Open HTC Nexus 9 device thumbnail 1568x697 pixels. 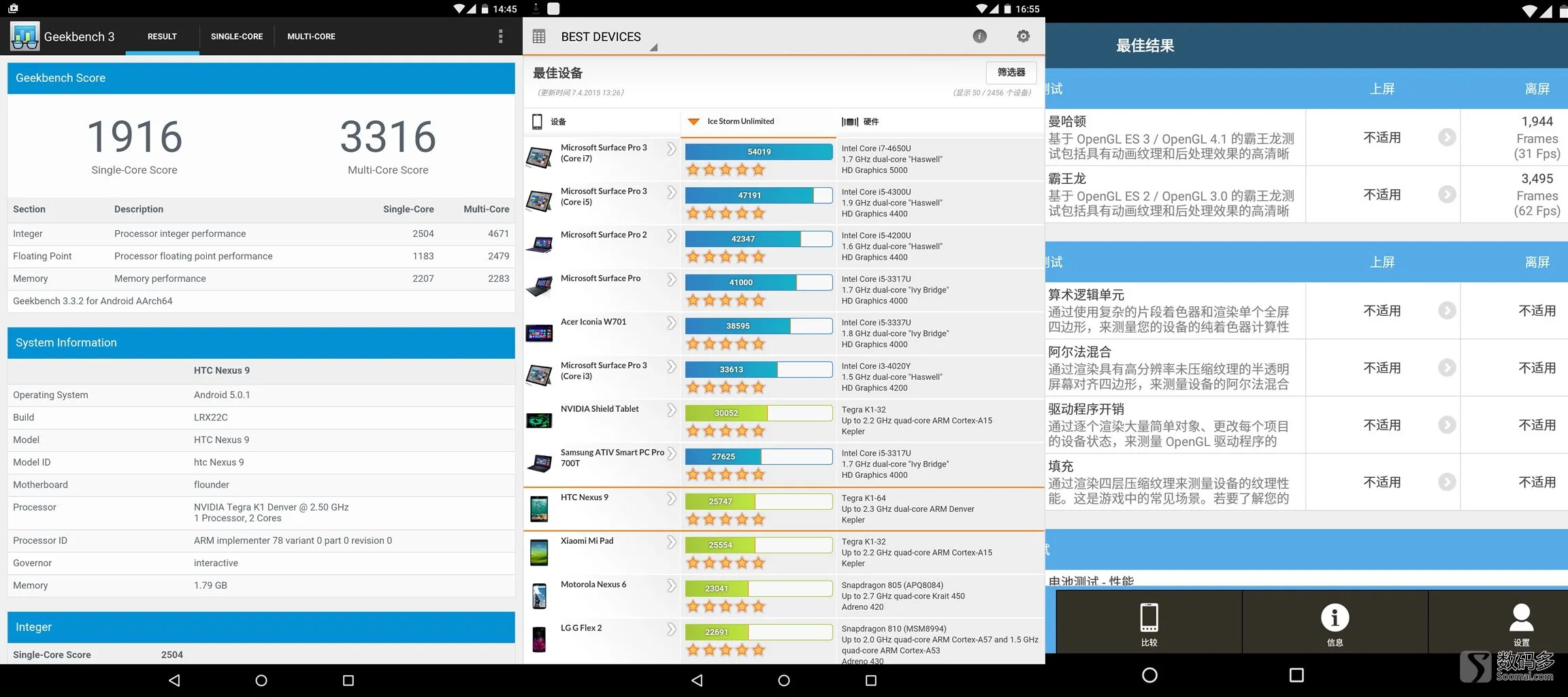coord(539,509)
